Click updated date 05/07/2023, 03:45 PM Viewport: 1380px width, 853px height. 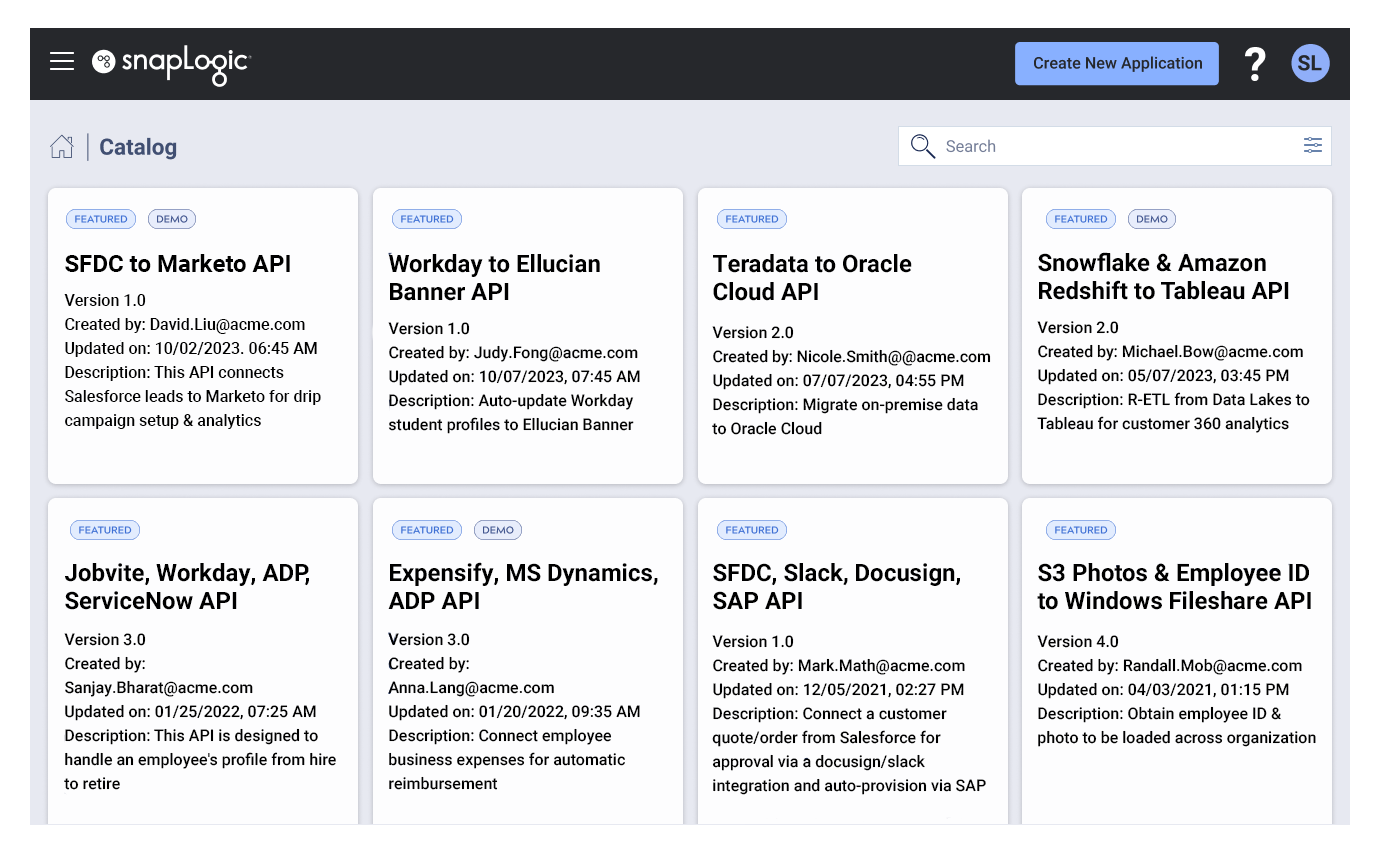click(1208, 375)
